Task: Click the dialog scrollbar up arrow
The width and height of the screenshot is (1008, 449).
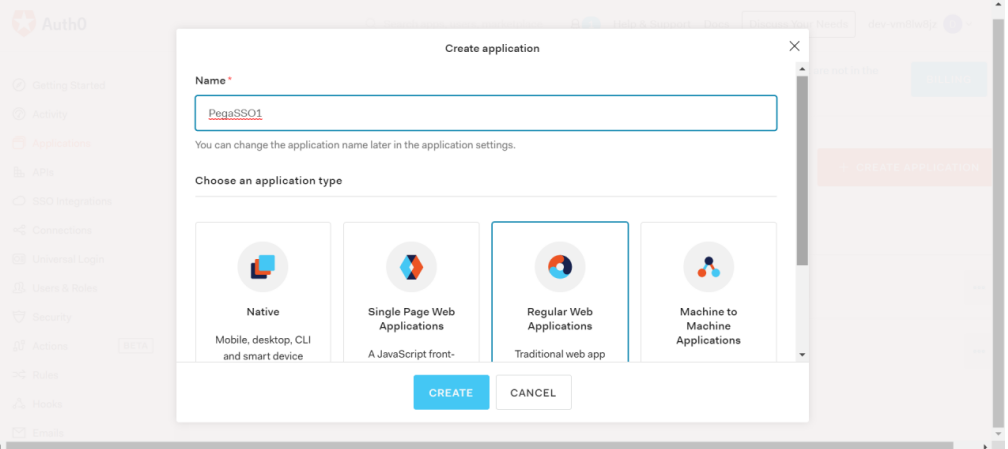Action: [802, 68]
